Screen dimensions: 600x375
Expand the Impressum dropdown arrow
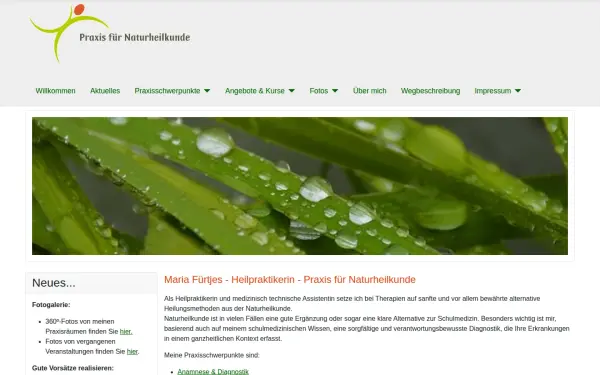pos(518,91)
